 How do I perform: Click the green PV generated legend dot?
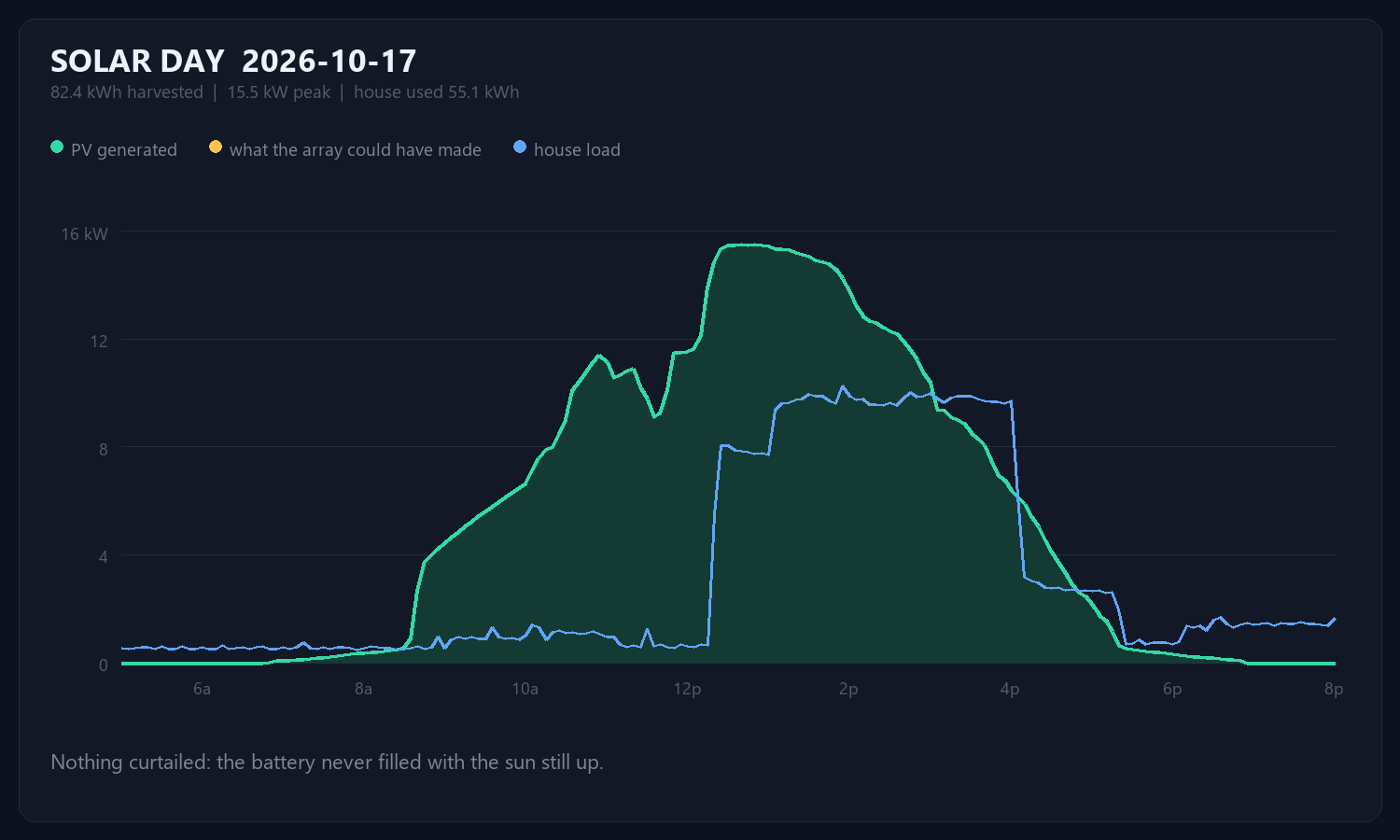coord(57,147)
